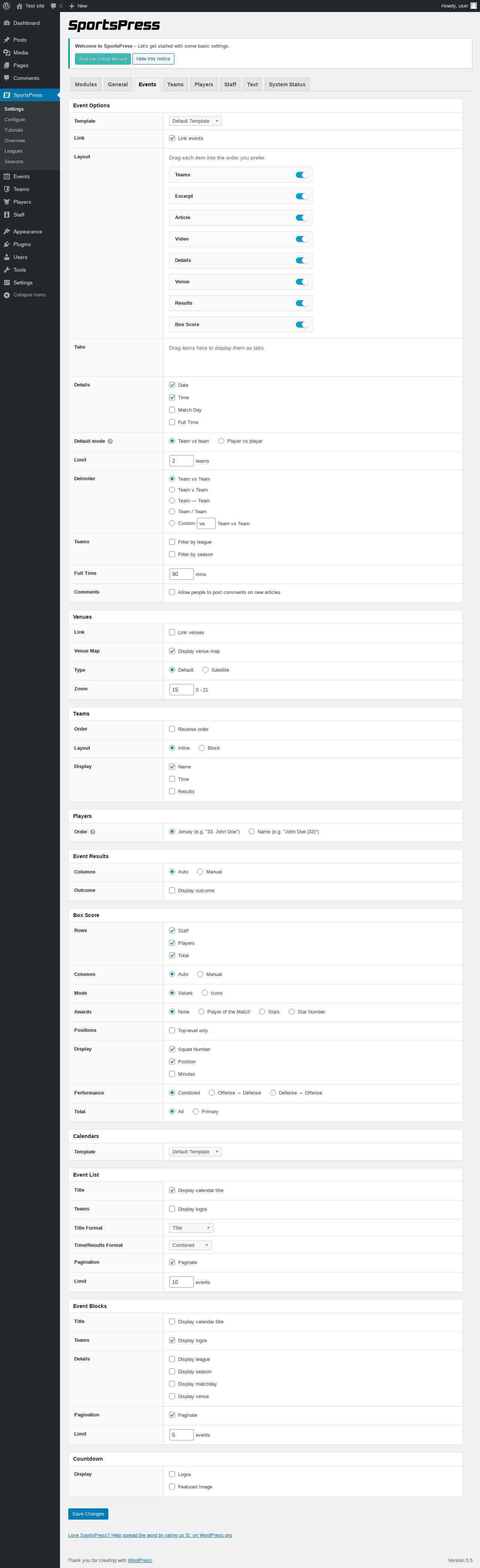Image resolution: width=480 pixels, height=1568 pixels.
Task: Click Users icon in sidebar
Action: click(7, 257)
